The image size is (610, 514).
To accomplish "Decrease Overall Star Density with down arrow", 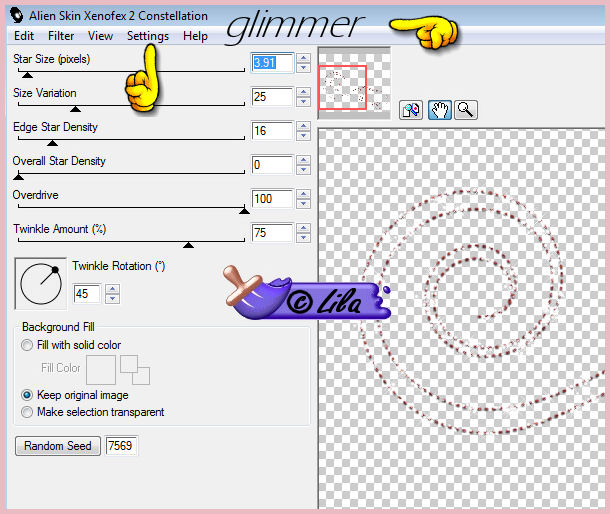I will click(x=303, y=170).
